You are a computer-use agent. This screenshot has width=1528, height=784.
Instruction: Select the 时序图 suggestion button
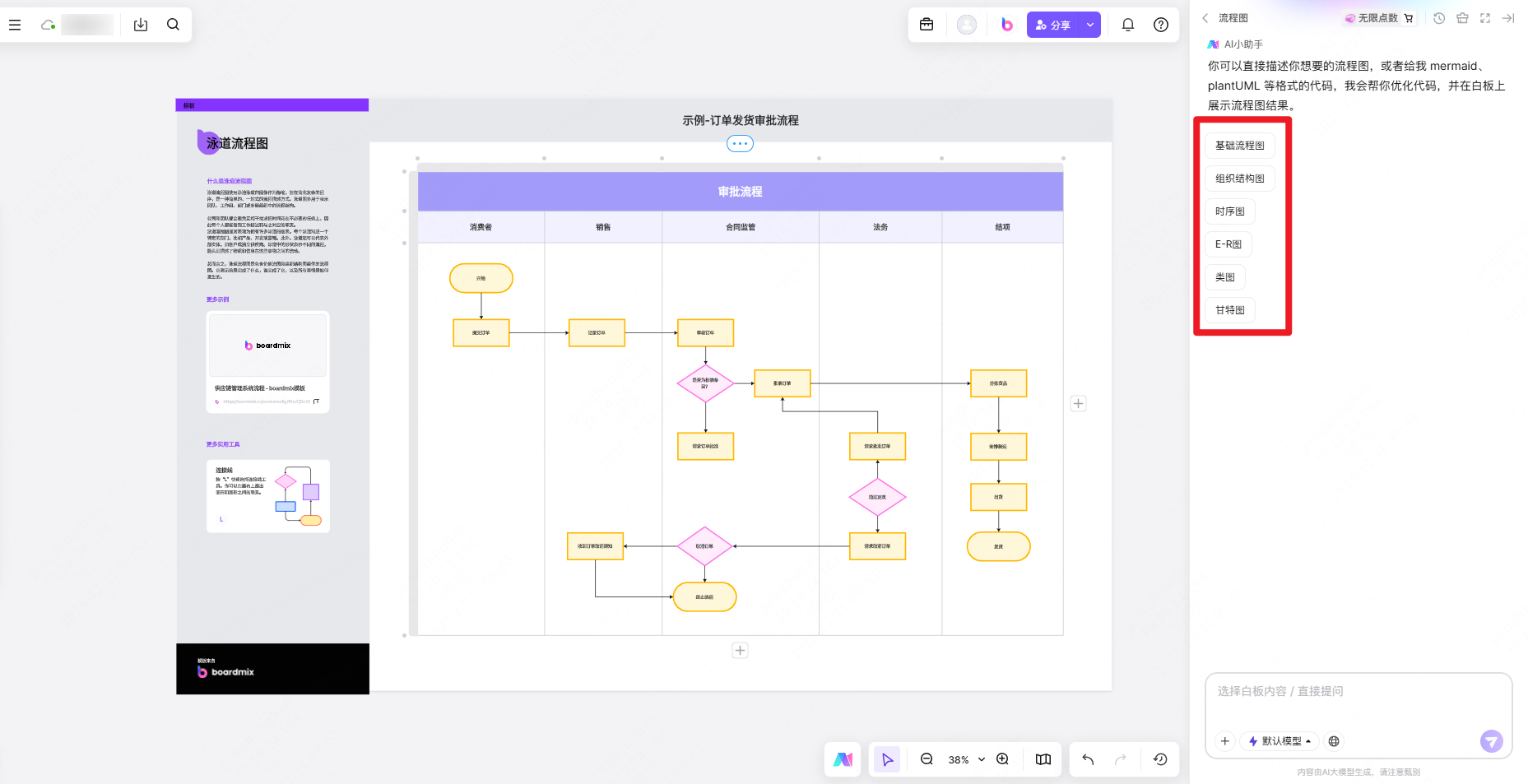[x=1230, y=211]
